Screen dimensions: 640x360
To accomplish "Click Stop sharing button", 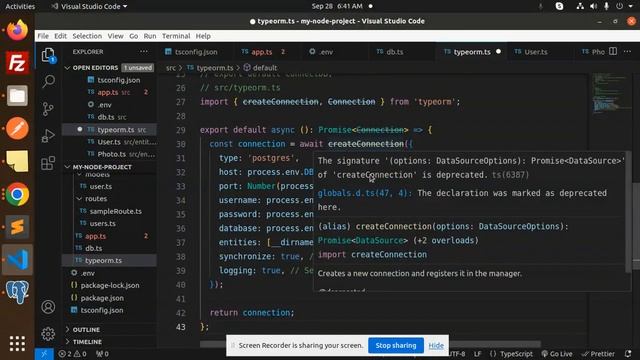I will 396,345.
